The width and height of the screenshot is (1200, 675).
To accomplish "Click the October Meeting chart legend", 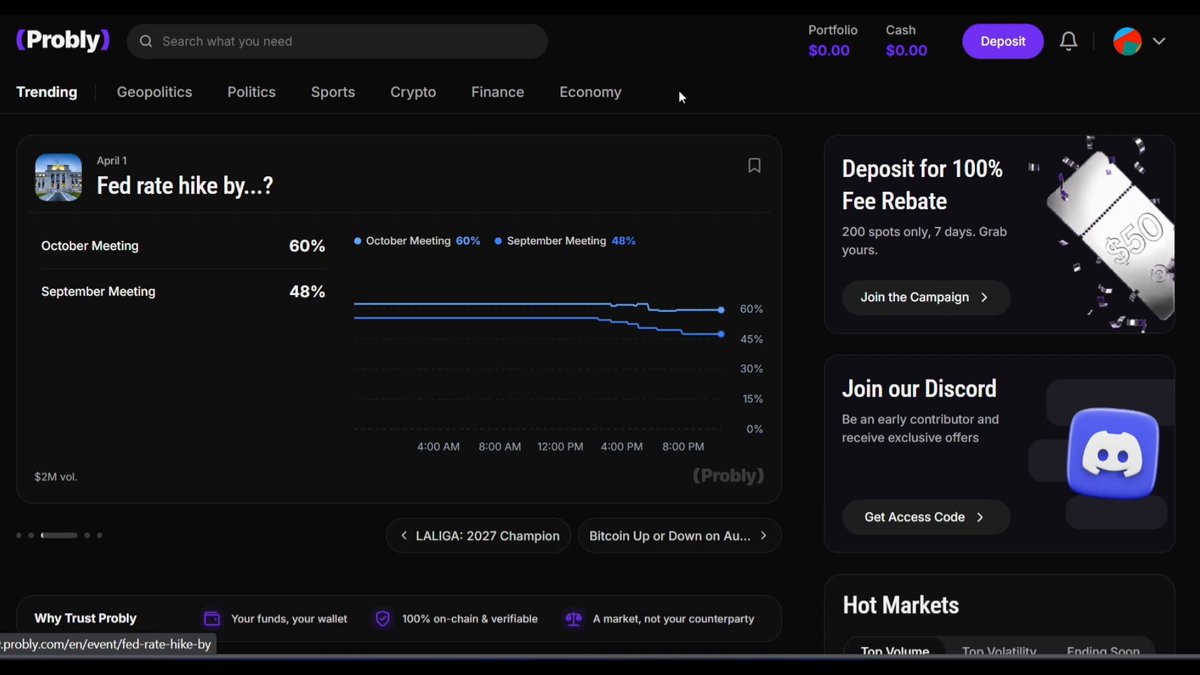I will click(417, 241).
